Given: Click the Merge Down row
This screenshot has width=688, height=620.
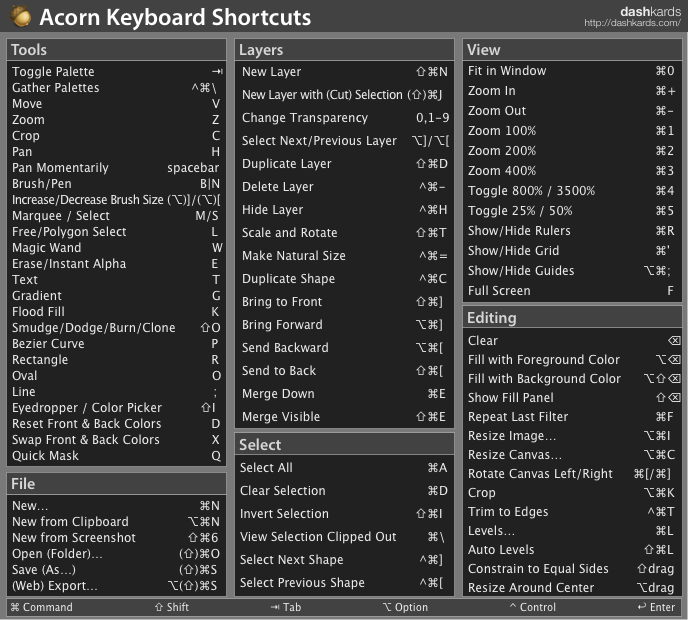Looking at the screenshot, I should (344, 394).
